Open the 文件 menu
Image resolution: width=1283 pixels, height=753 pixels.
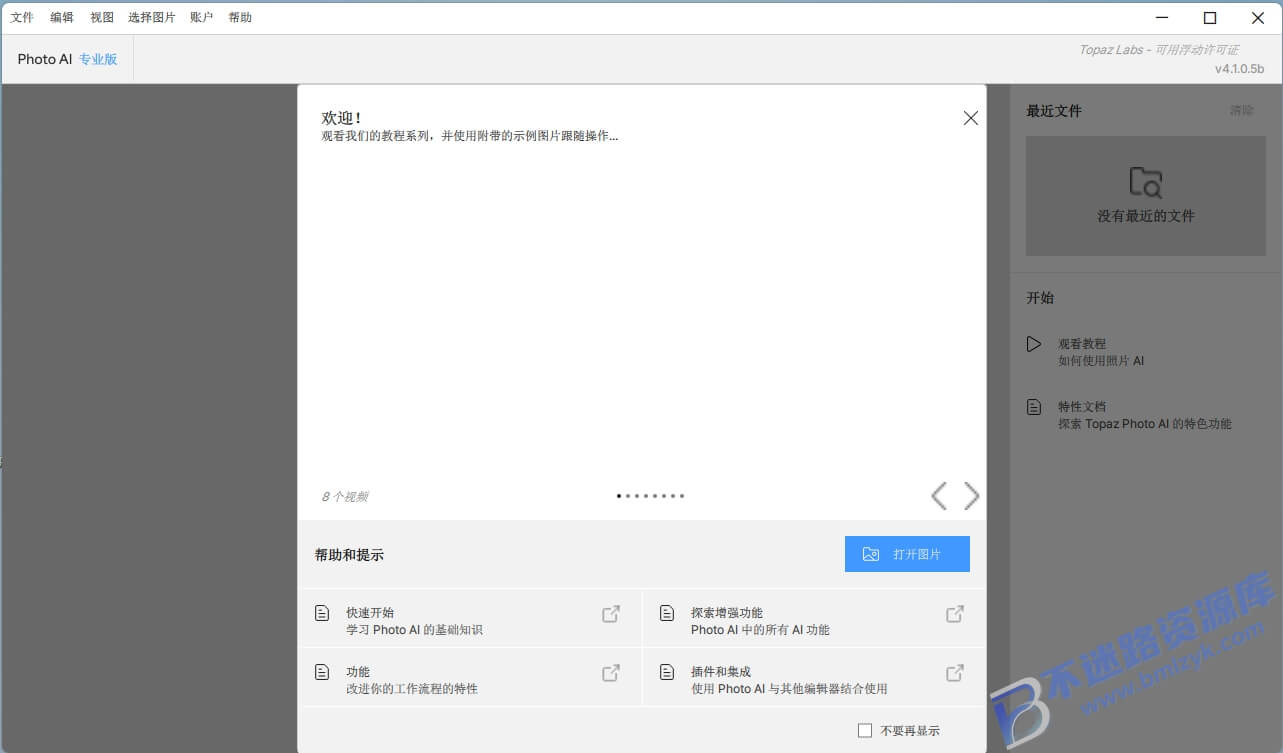pos(22,17)
